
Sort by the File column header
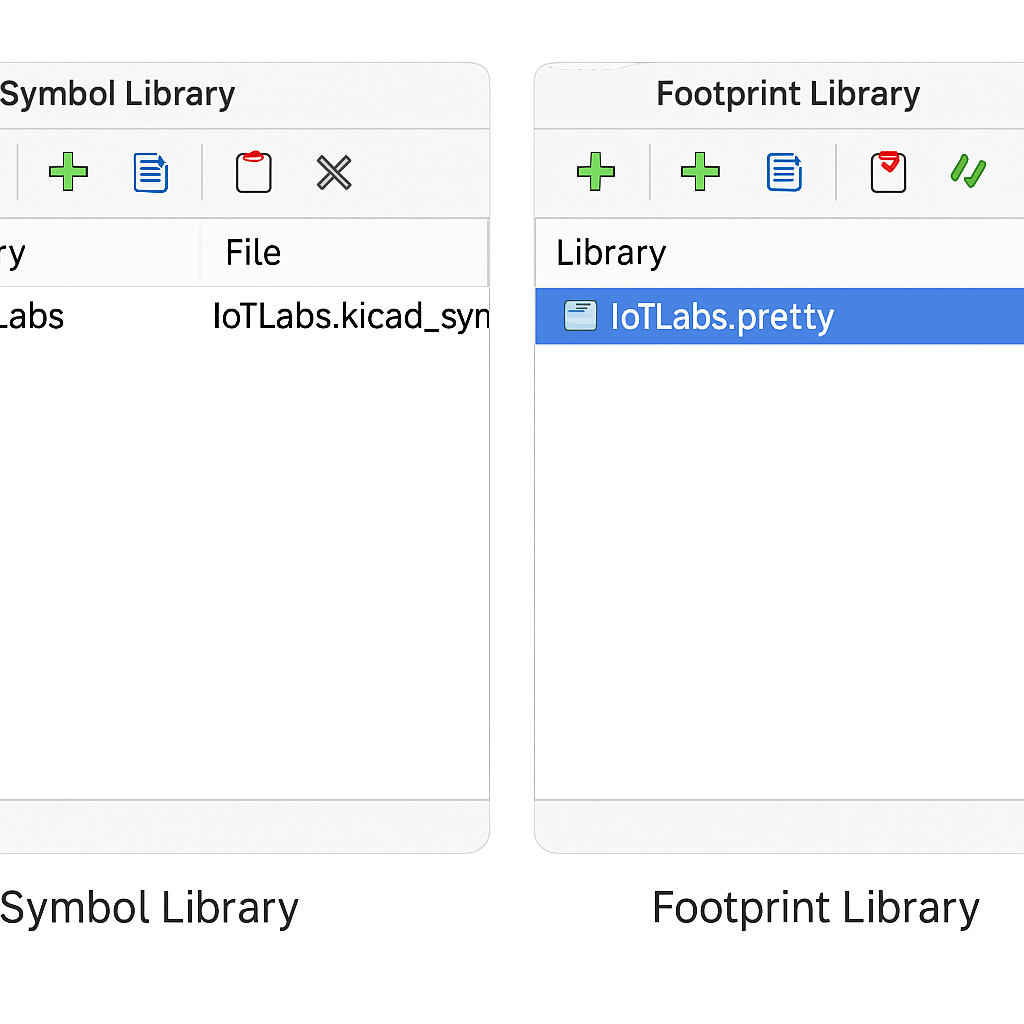click(253, 253)
